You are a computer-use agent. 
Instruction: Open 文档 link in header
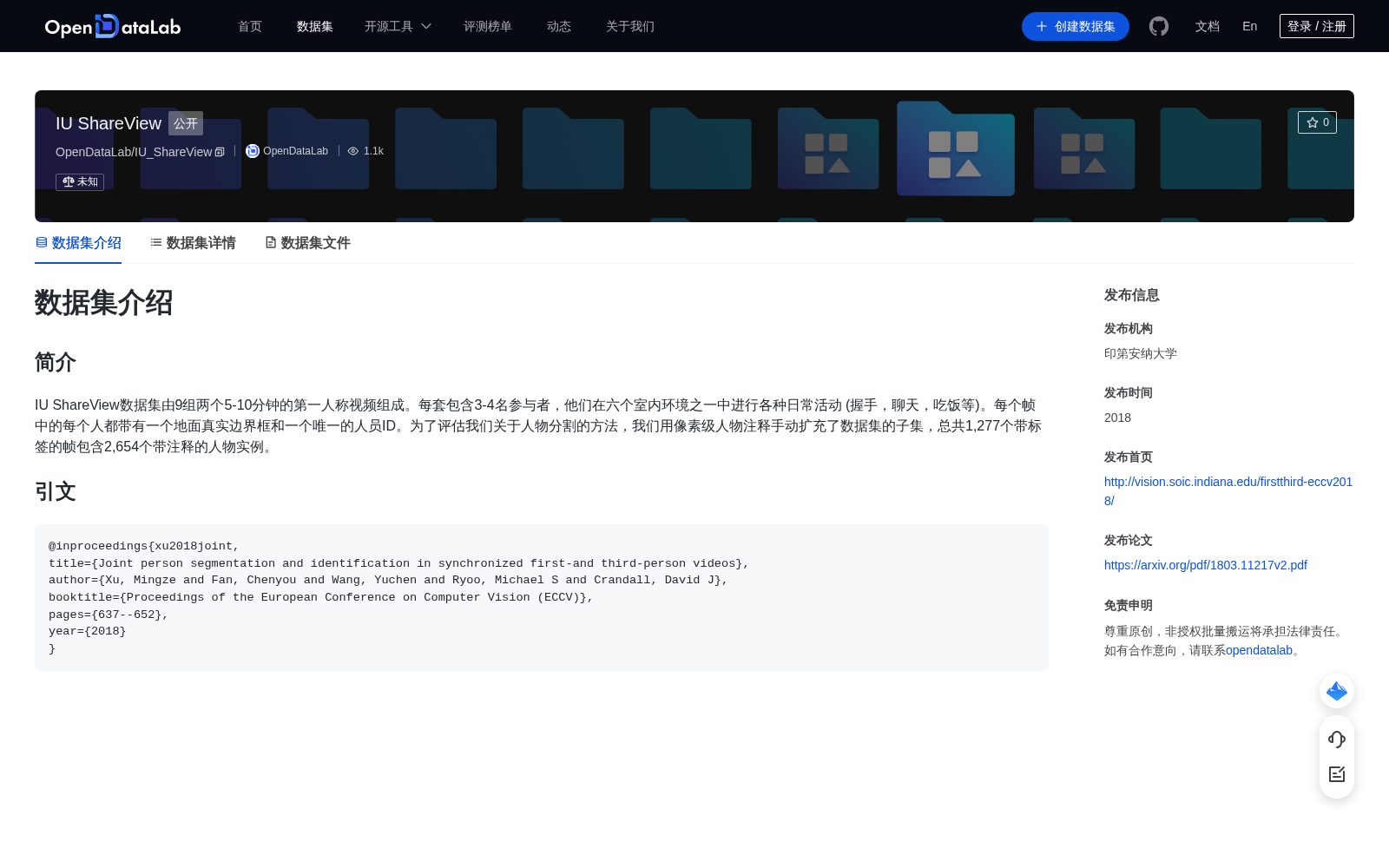[1208, 26]
